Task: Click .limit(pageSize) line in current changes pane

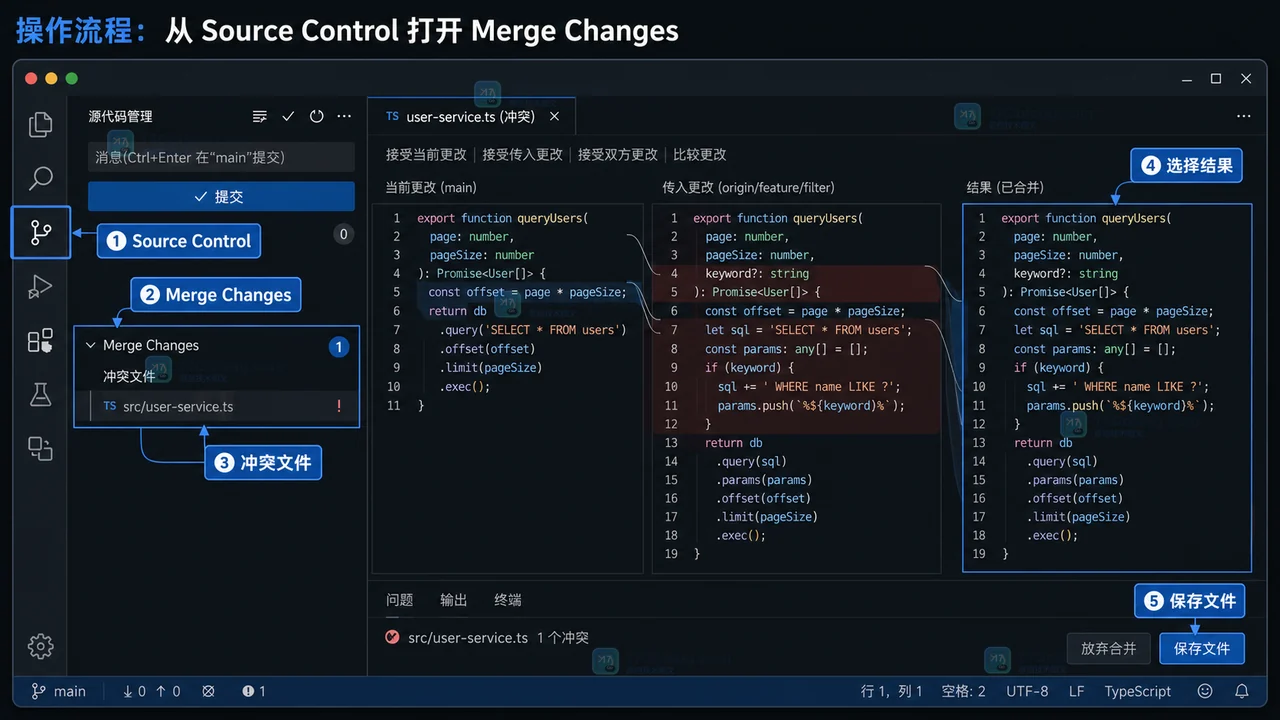Action: click(x=490, y=367)
